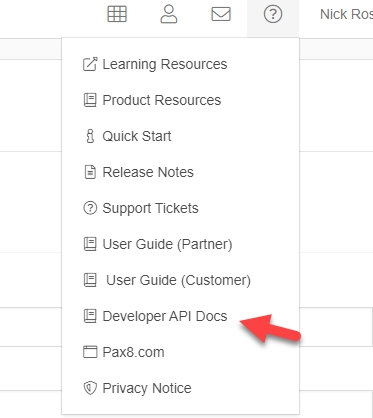Click the user profile icon

(x=169, y=14)
